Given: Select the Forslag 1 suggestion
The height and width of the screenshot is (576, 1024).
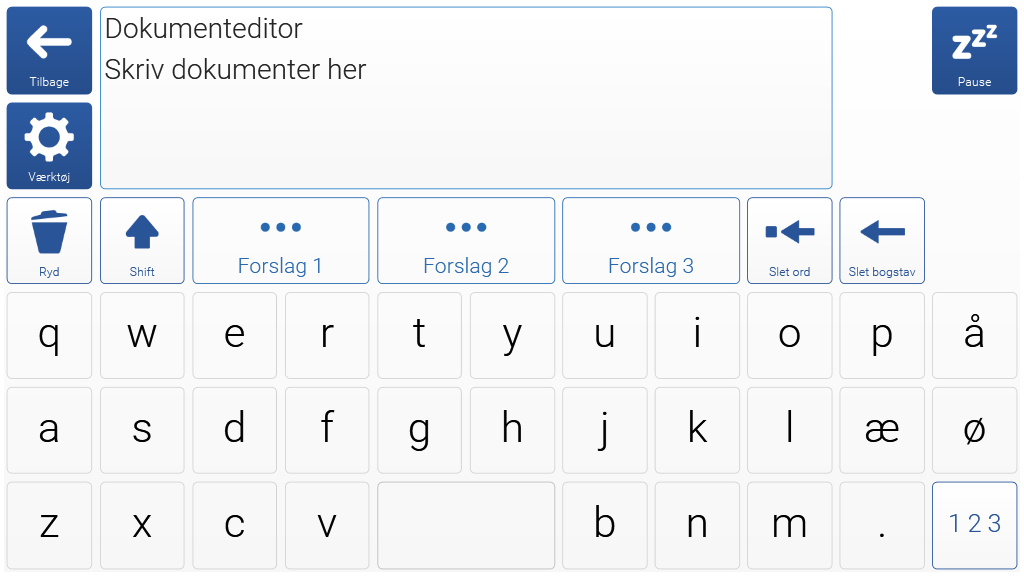Looking at the screenshot, I should click(x=281, y=241).
